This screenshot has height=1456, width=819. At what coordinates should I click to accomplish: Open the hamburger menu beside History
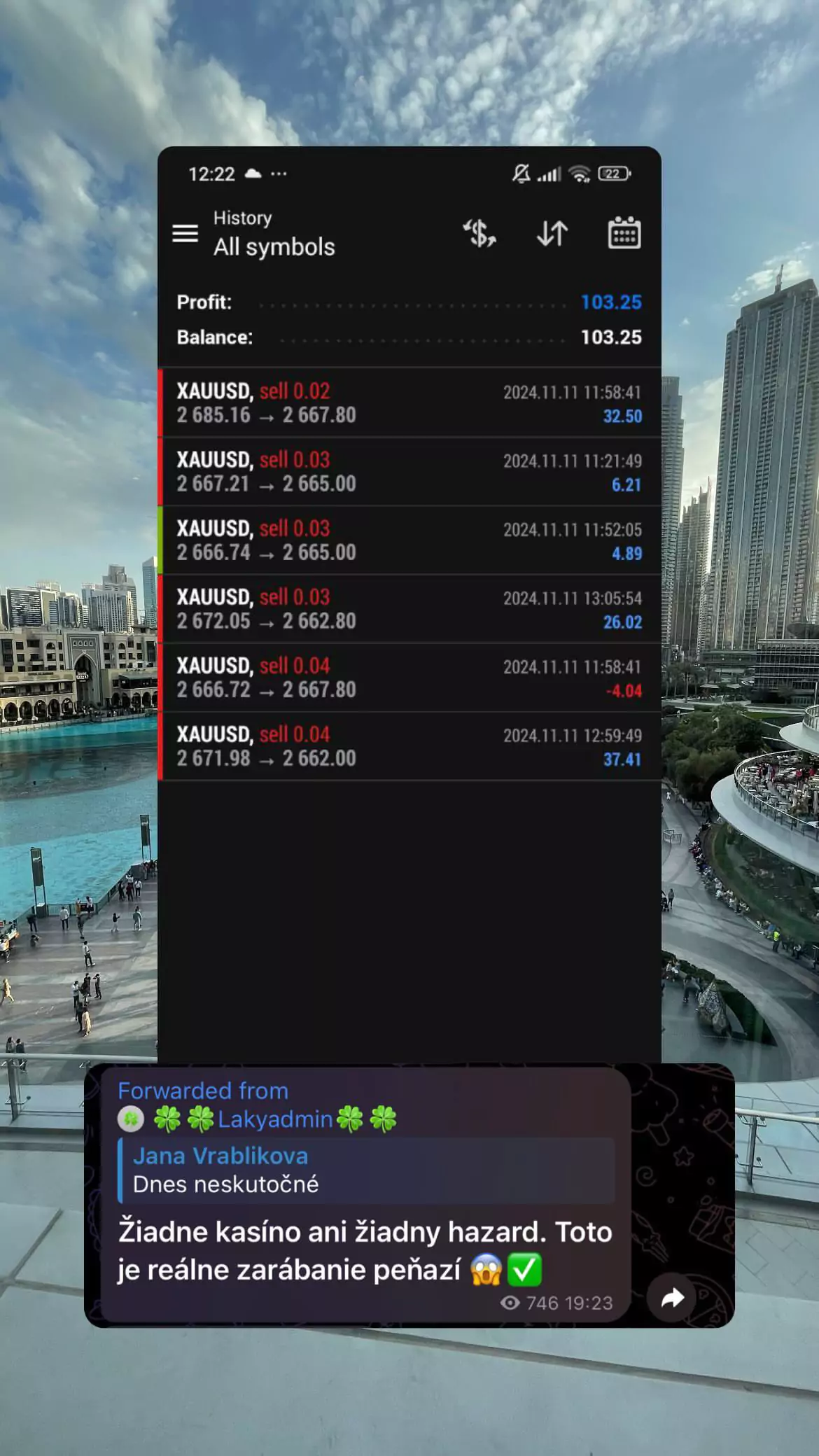pyautogui.click(x=185, y=234)
